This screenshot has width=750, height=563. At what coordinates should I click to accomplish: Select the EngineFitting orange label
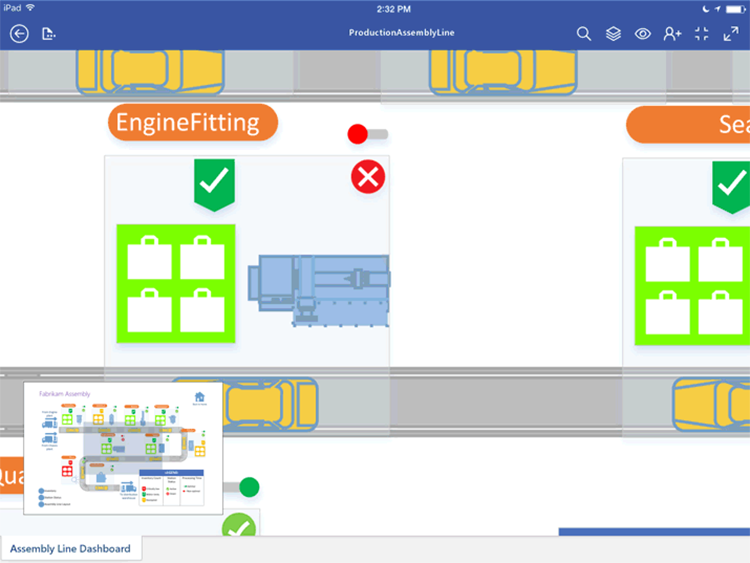coord(192,123)
